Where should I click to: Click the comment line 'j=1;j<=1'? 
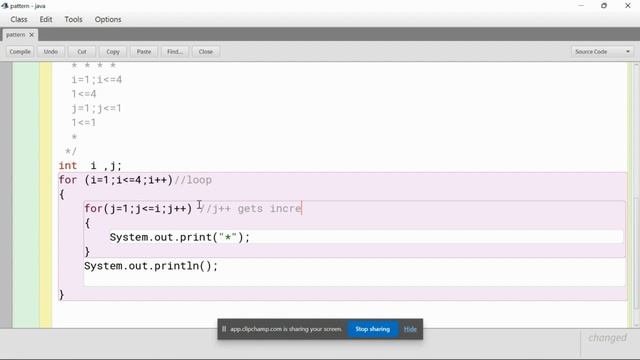[x=96, y=108]
